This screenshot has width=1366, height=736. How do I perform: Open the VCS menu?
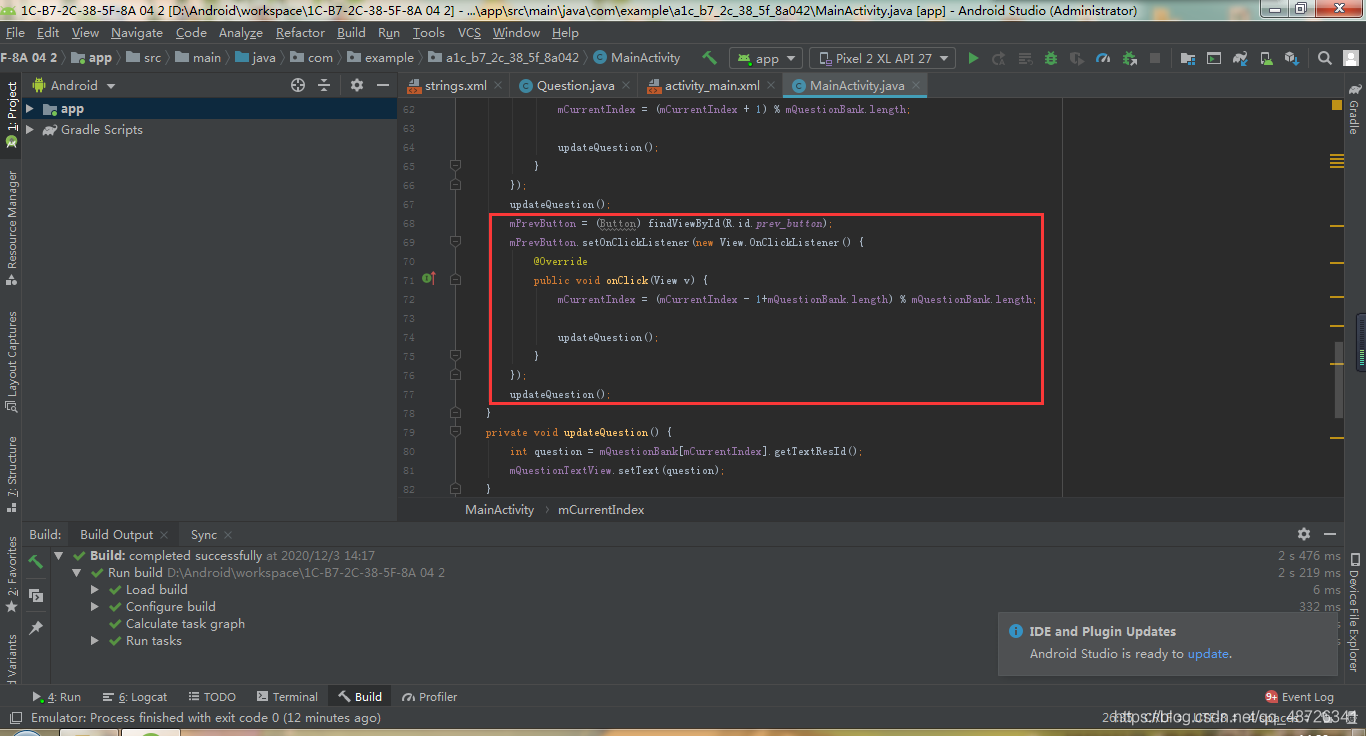click(469, 33)
